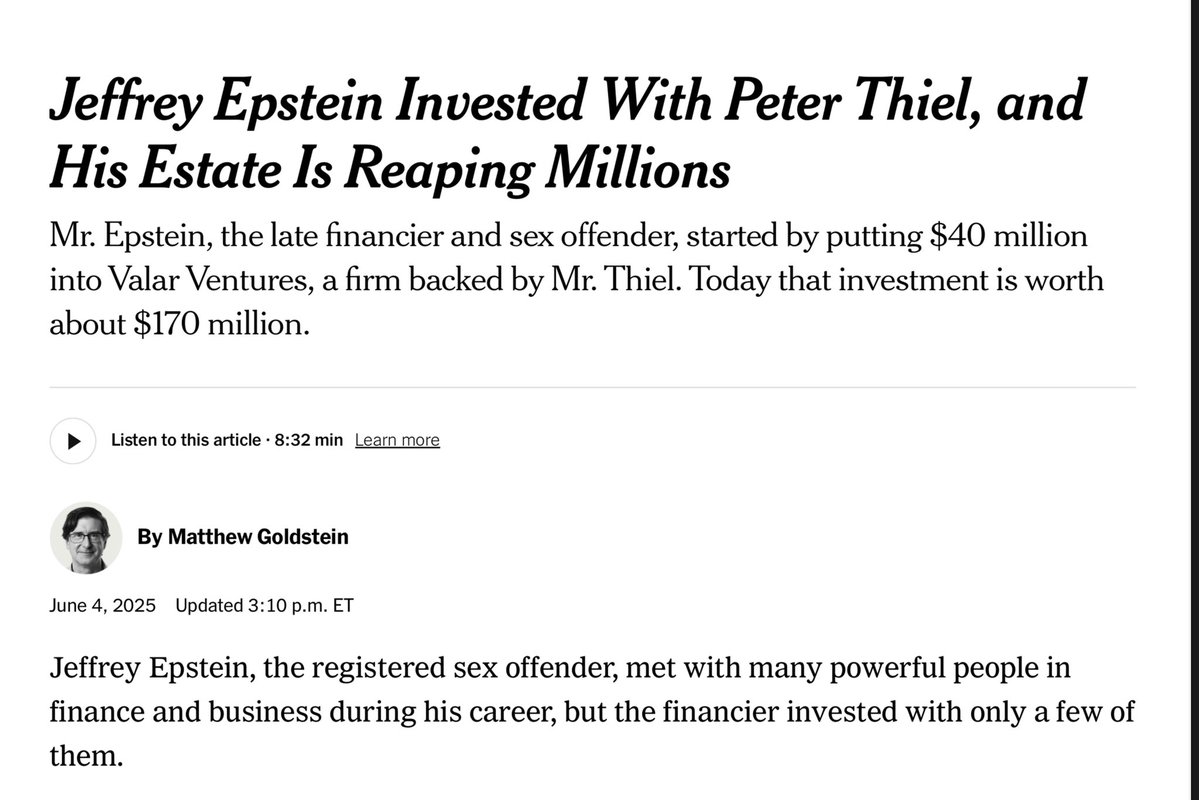The height and width of the screenshot is (800, 1199).
Task: Click author photo of Matthew Goldstein
Action: point(86,538)
